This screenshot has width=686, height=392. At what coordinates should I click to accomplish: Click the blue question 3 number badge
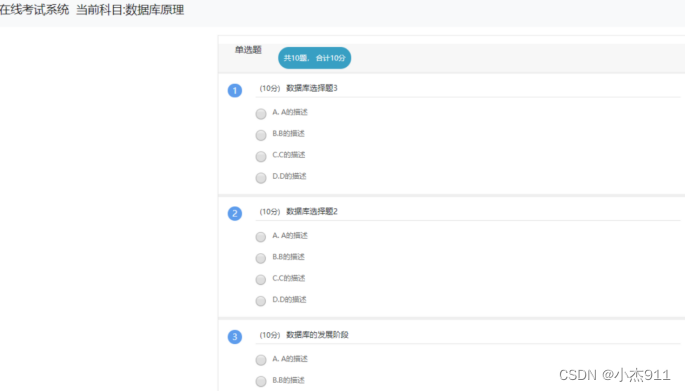(x=234, y=337)
